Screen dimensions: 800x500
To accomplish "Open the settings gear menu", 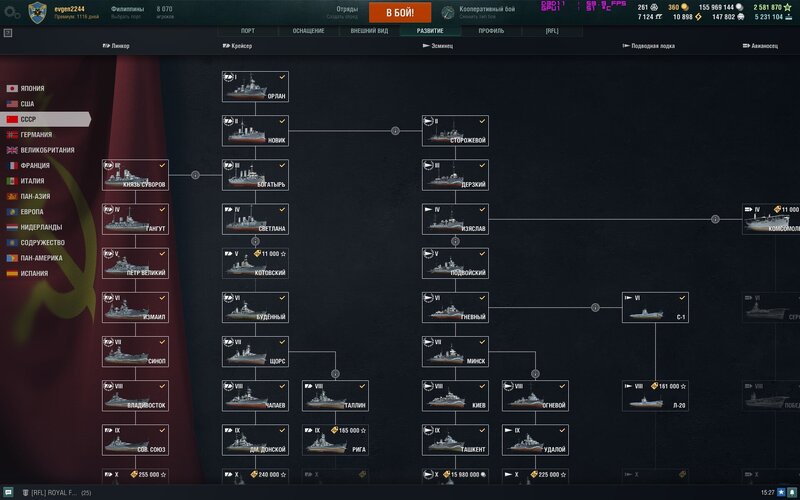I will tap(12, 13).
